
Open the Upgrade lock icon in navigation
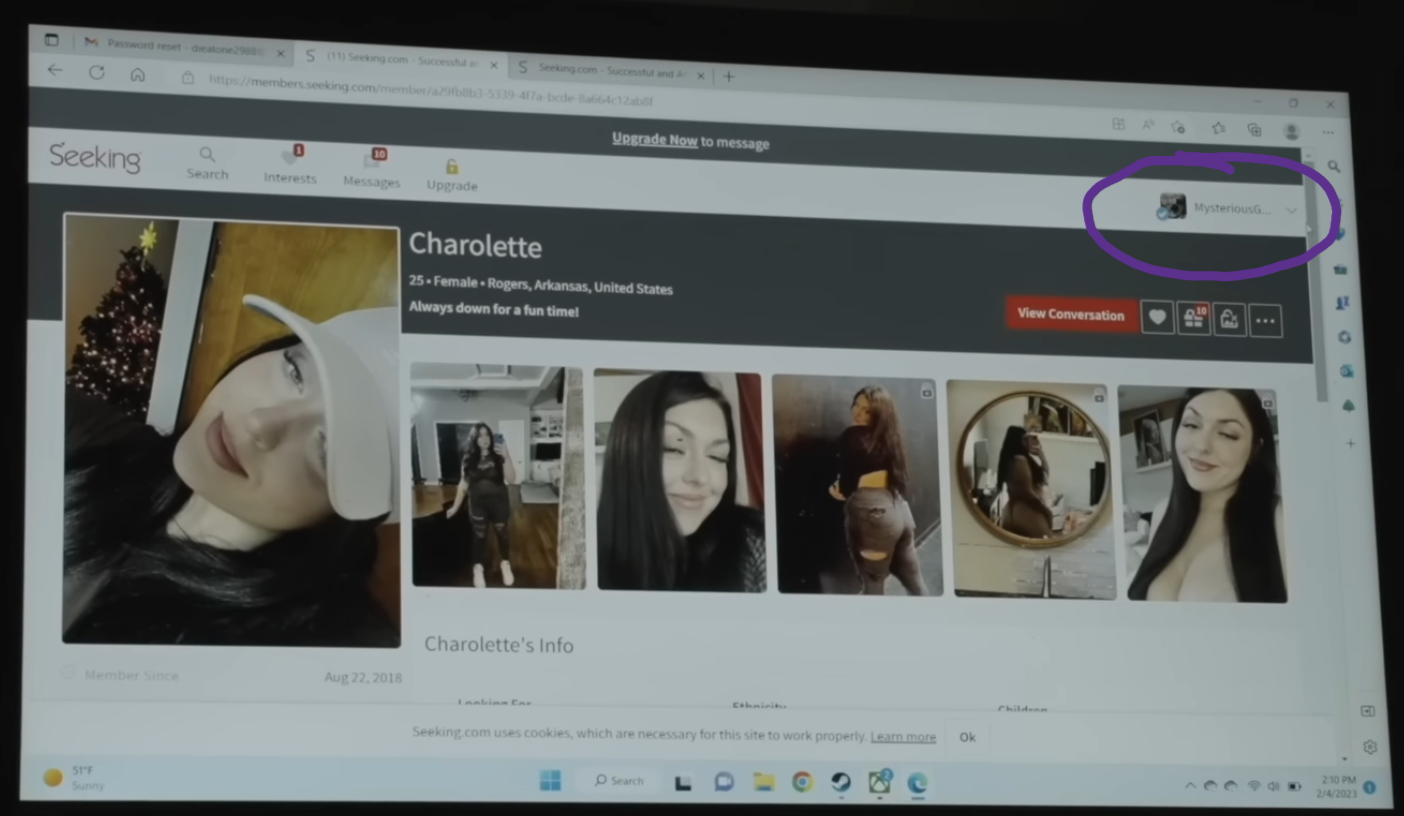pos(452,175)
